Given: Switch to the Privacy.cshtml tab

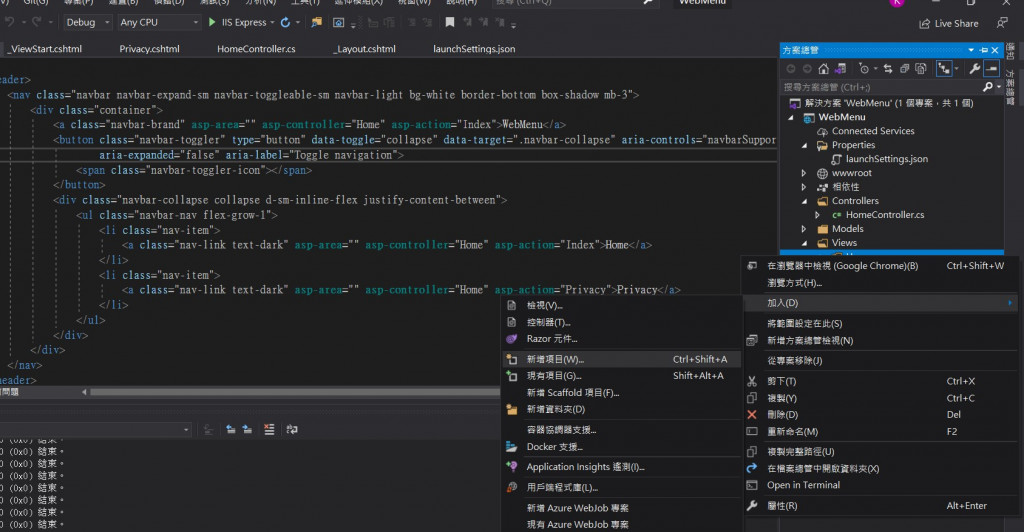Looking at the screenshot, I should tap(149, 49).
